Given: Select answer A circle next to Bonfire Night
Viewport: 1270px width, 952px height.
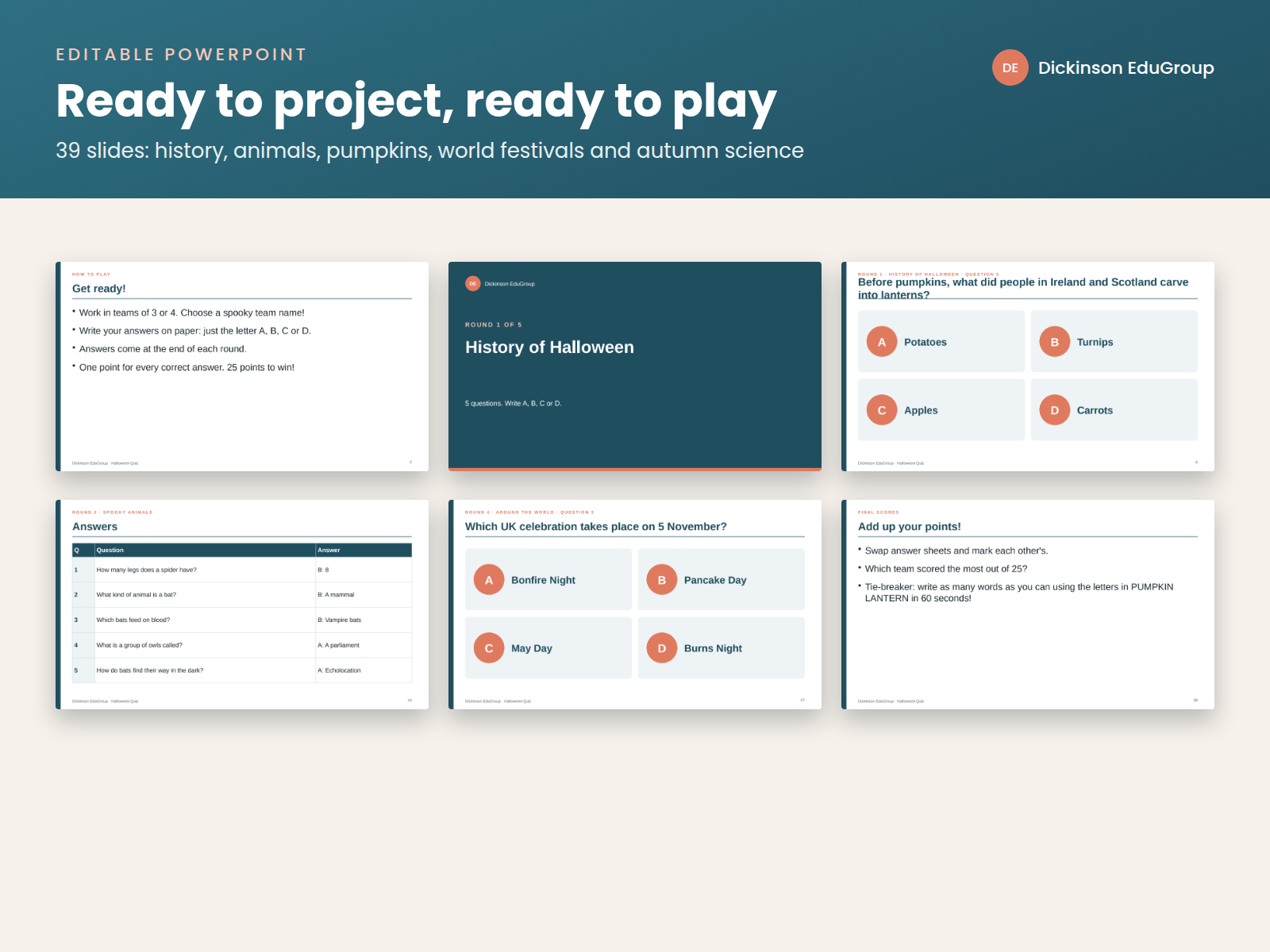Looking at the screenshot, I should coord(489,579).
